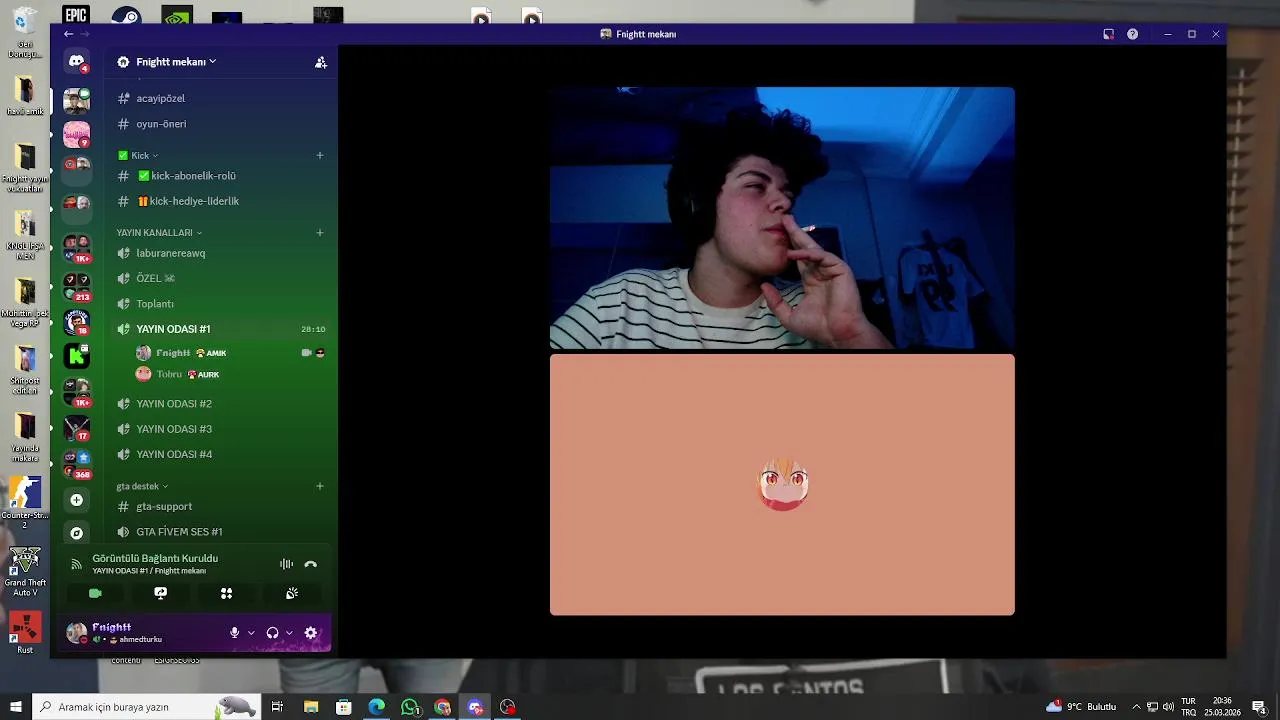The height and width of the screenshot is (720, 1280).
Task: Open the green Kick server icon
Action: click(76, 355)
